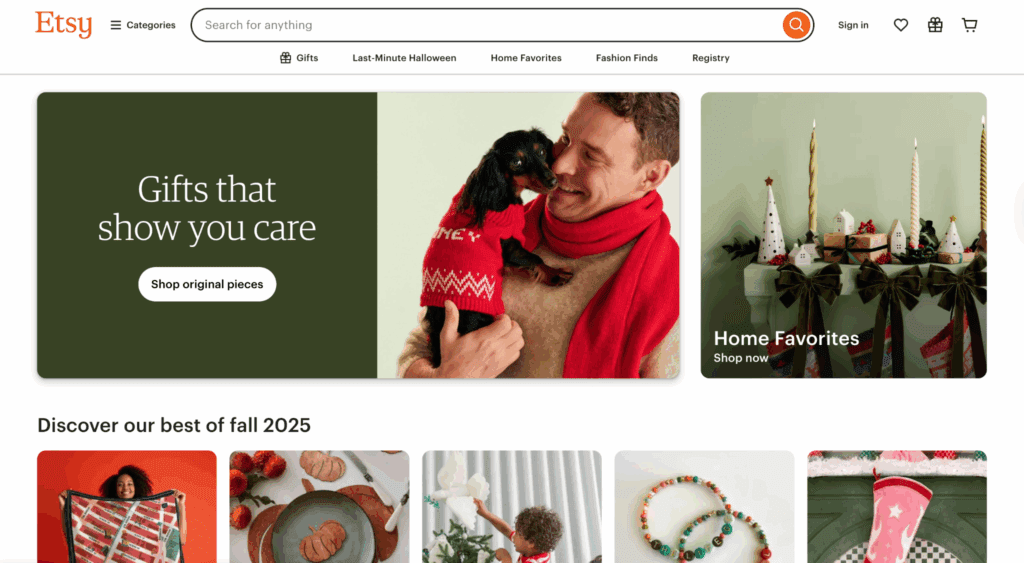Click the hamburger icon beside Categories
The height and width of the screenshot is (563, 1024).
(116, 25)
